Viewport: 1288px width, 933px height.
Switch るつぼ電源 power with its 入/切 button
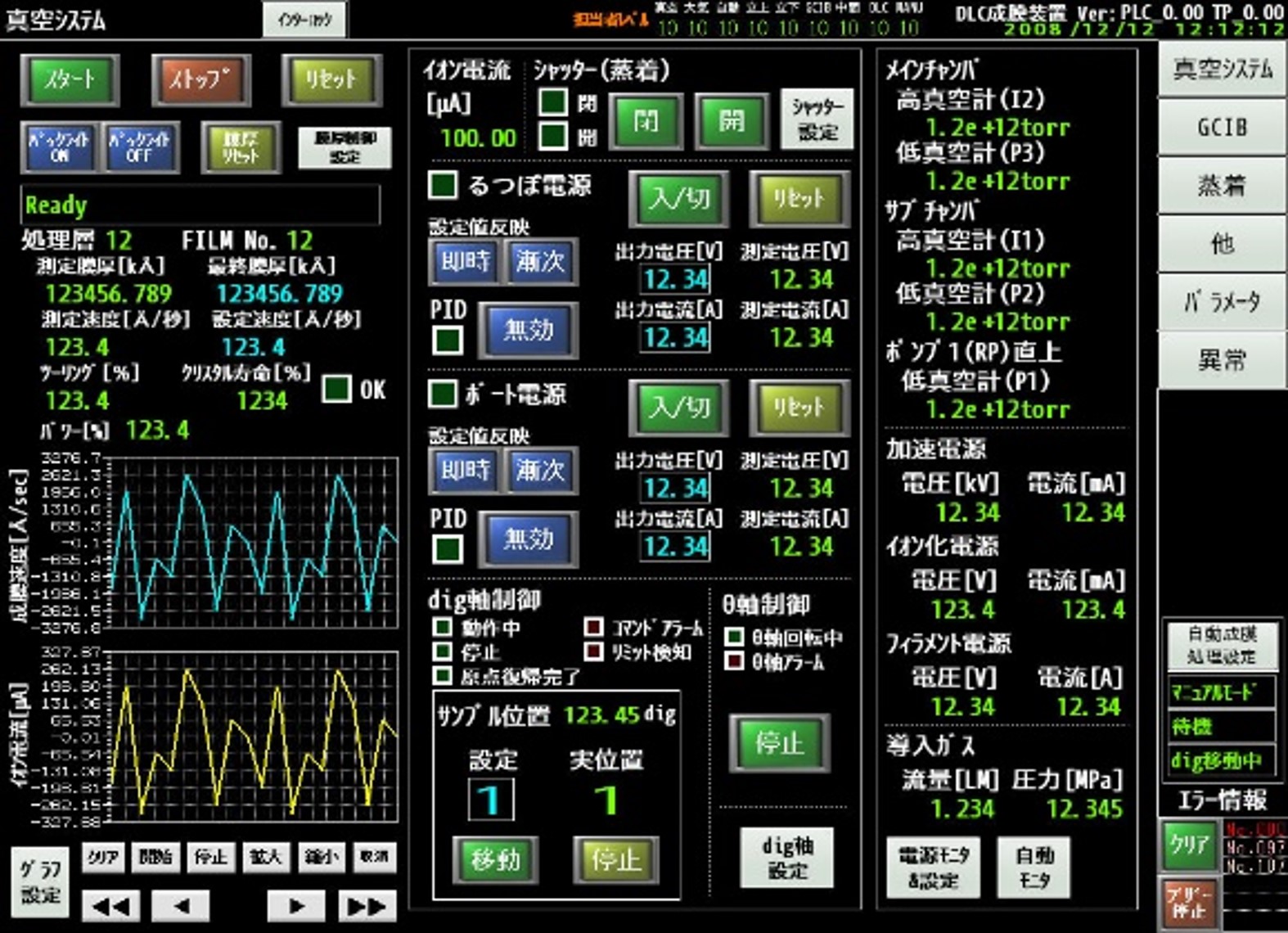pyautogui.click(x=679, y=198)
